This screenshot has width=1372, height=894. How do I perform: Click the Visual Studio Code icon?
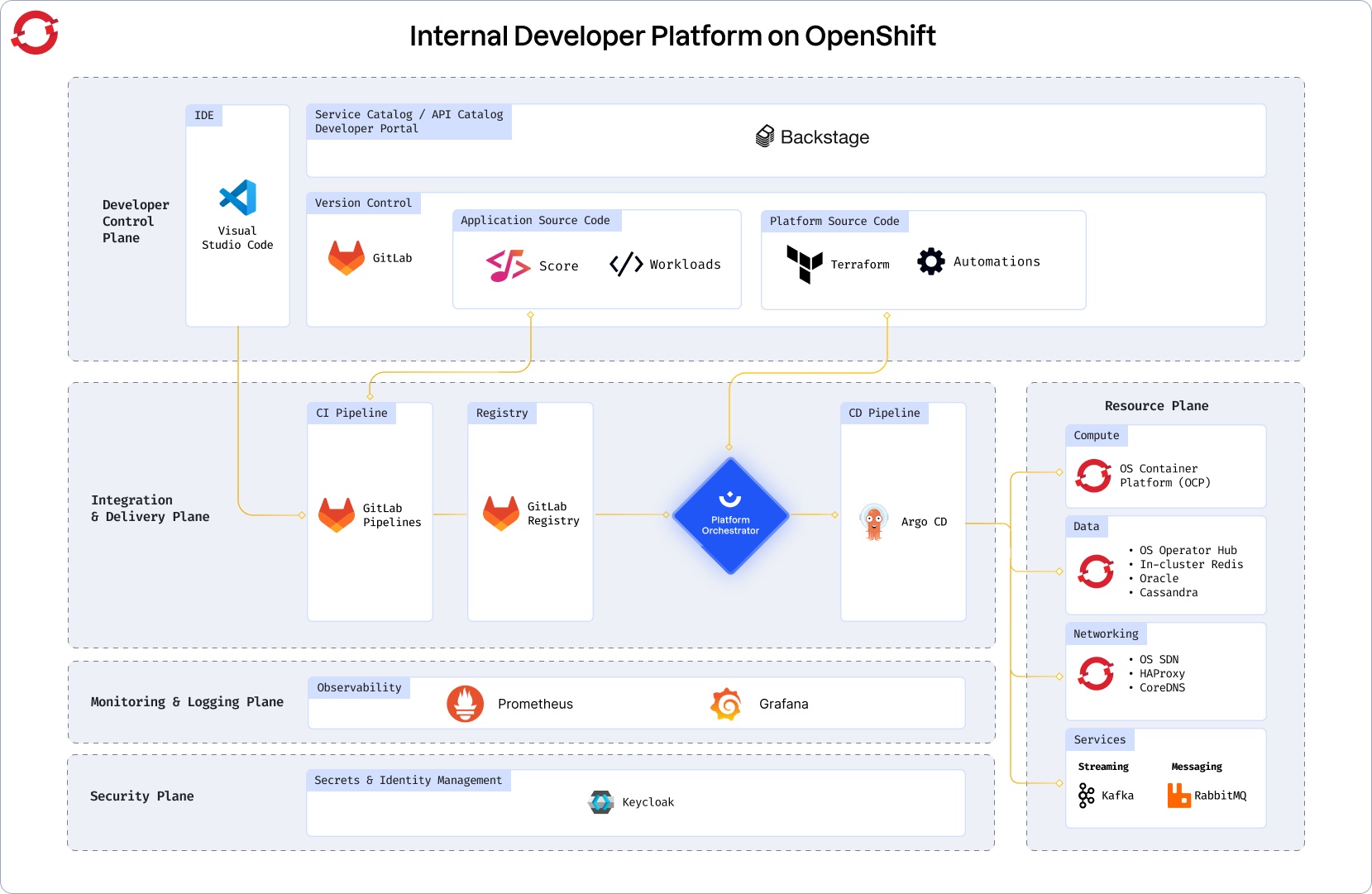click(237, 198)
